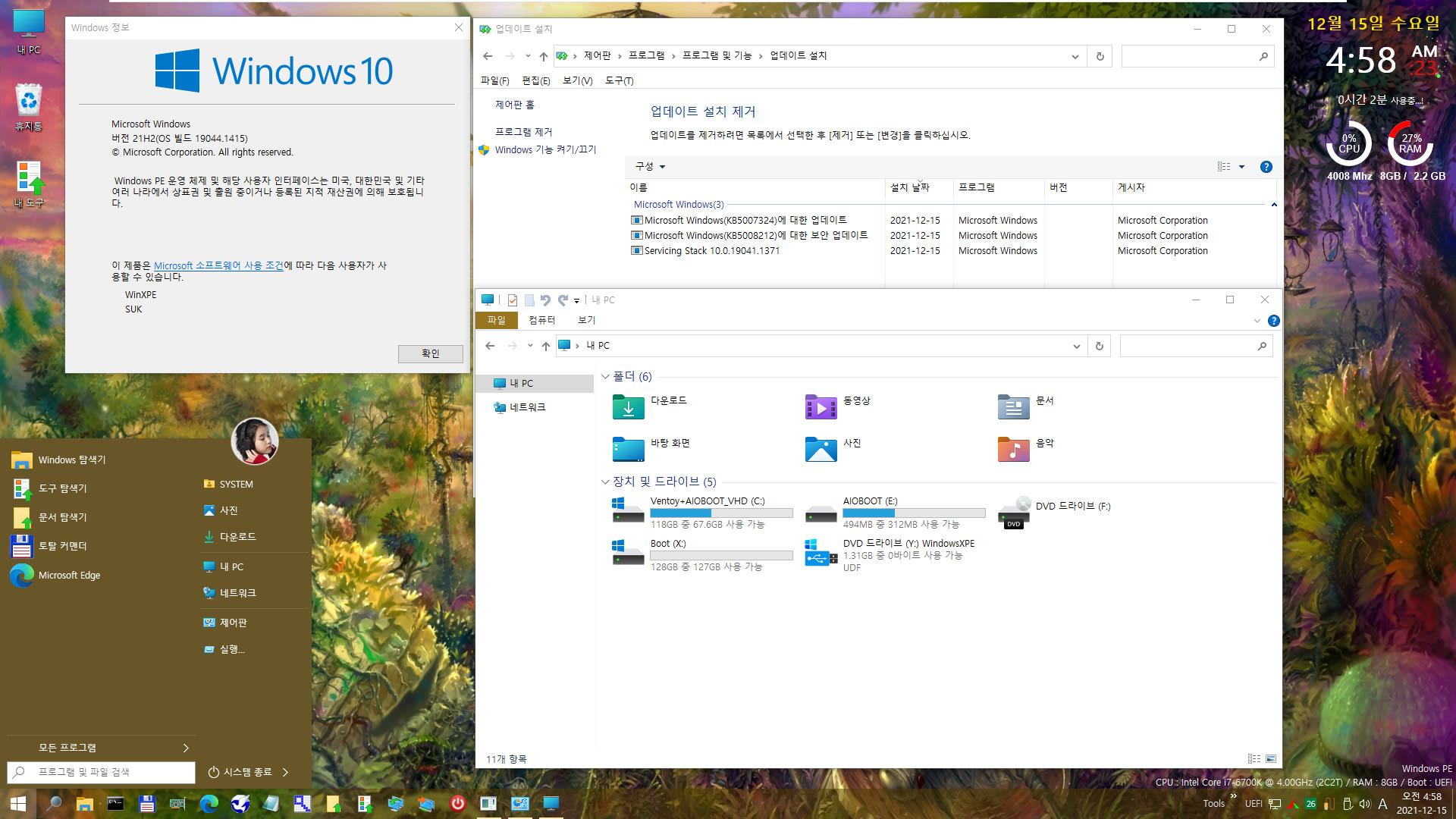Open Total Commander floppy icon on taskbar
Screen dimensions: 1456x819
[146, 804]
